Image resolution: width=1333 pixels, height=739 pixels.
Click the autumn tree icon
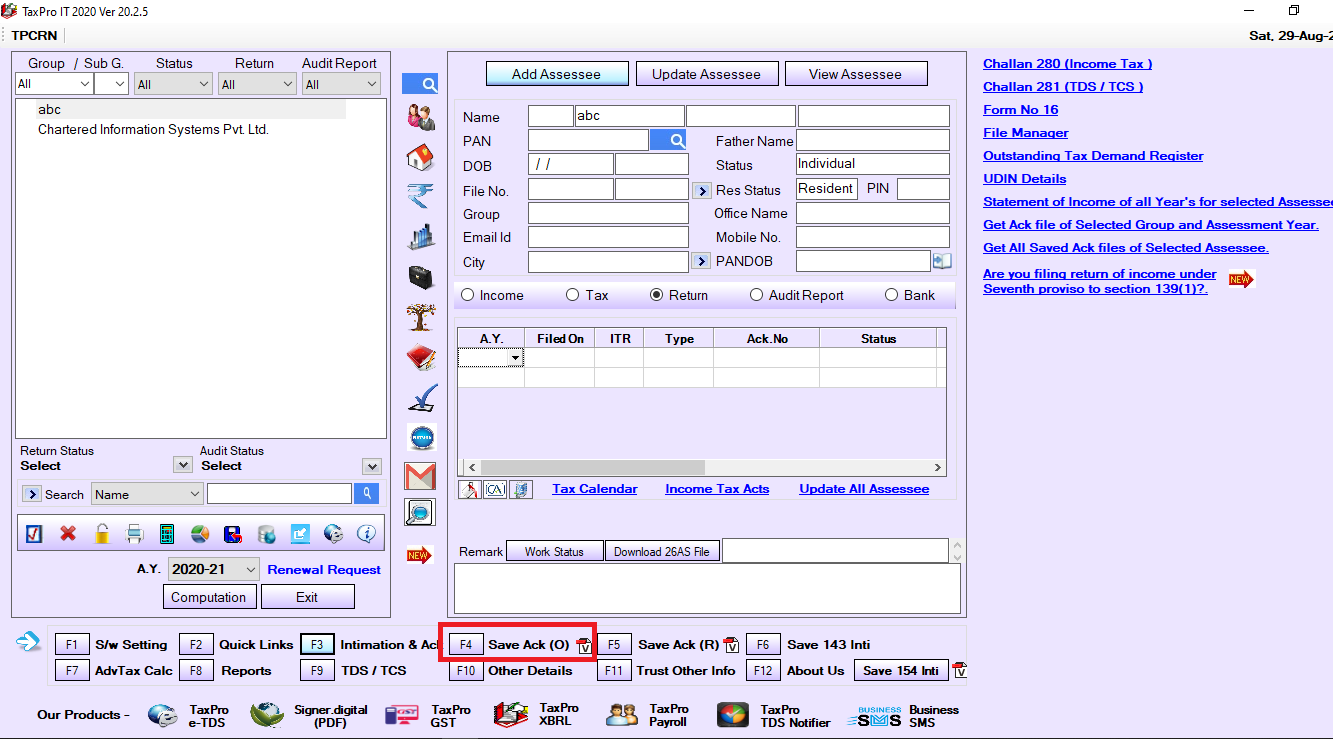point(421,317)
